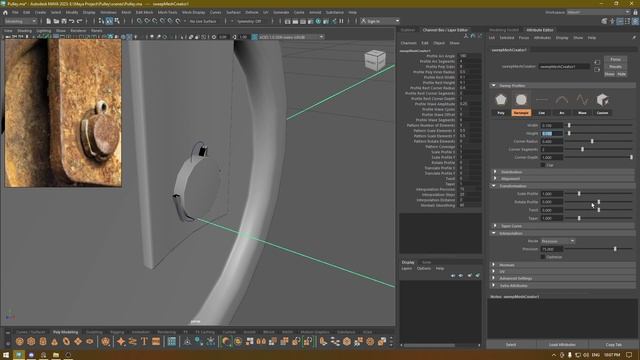Click the go to input connection icon

tap(597, 62)
